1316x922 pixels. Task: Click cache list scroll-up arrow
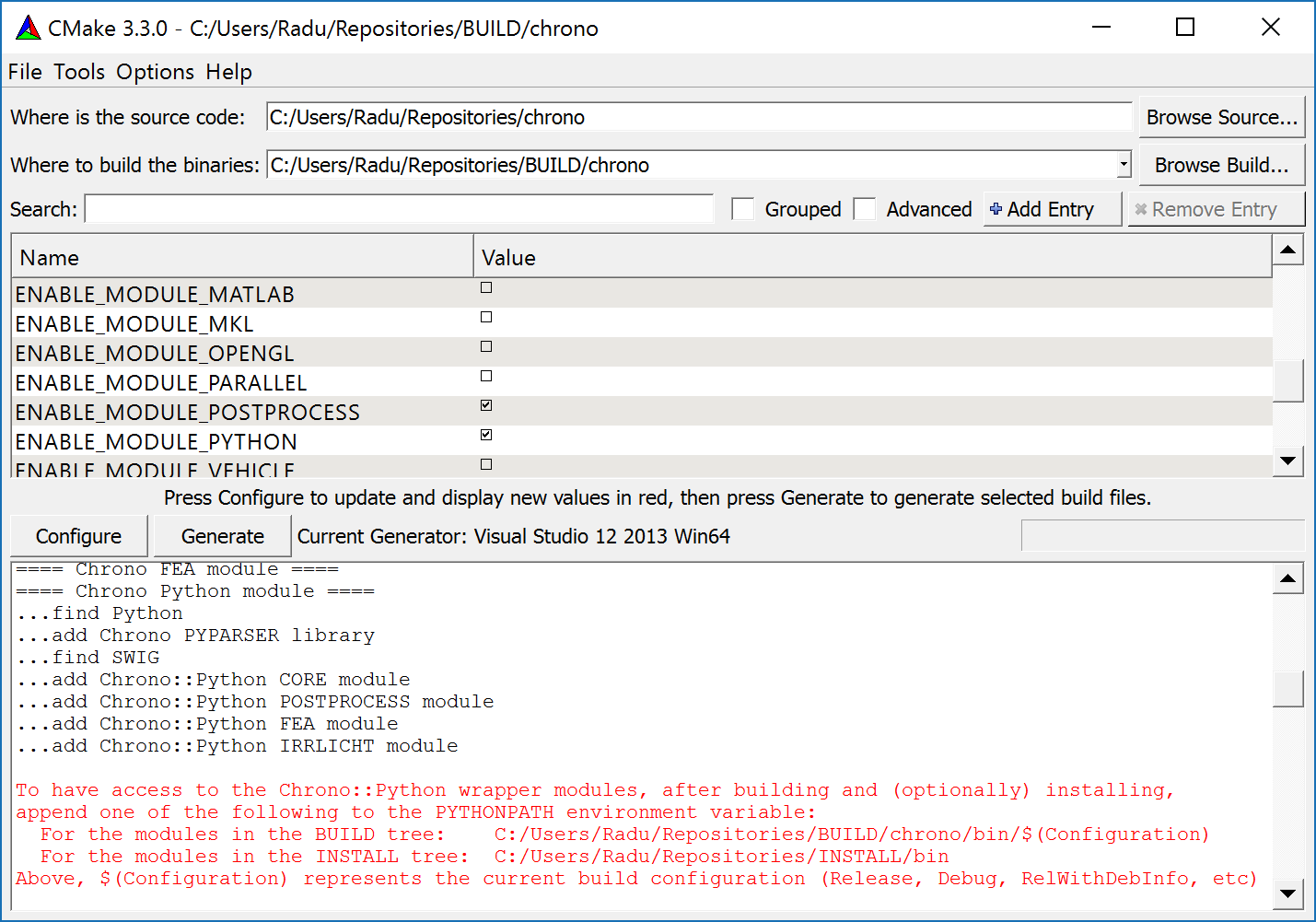[x=1288, y=250]
